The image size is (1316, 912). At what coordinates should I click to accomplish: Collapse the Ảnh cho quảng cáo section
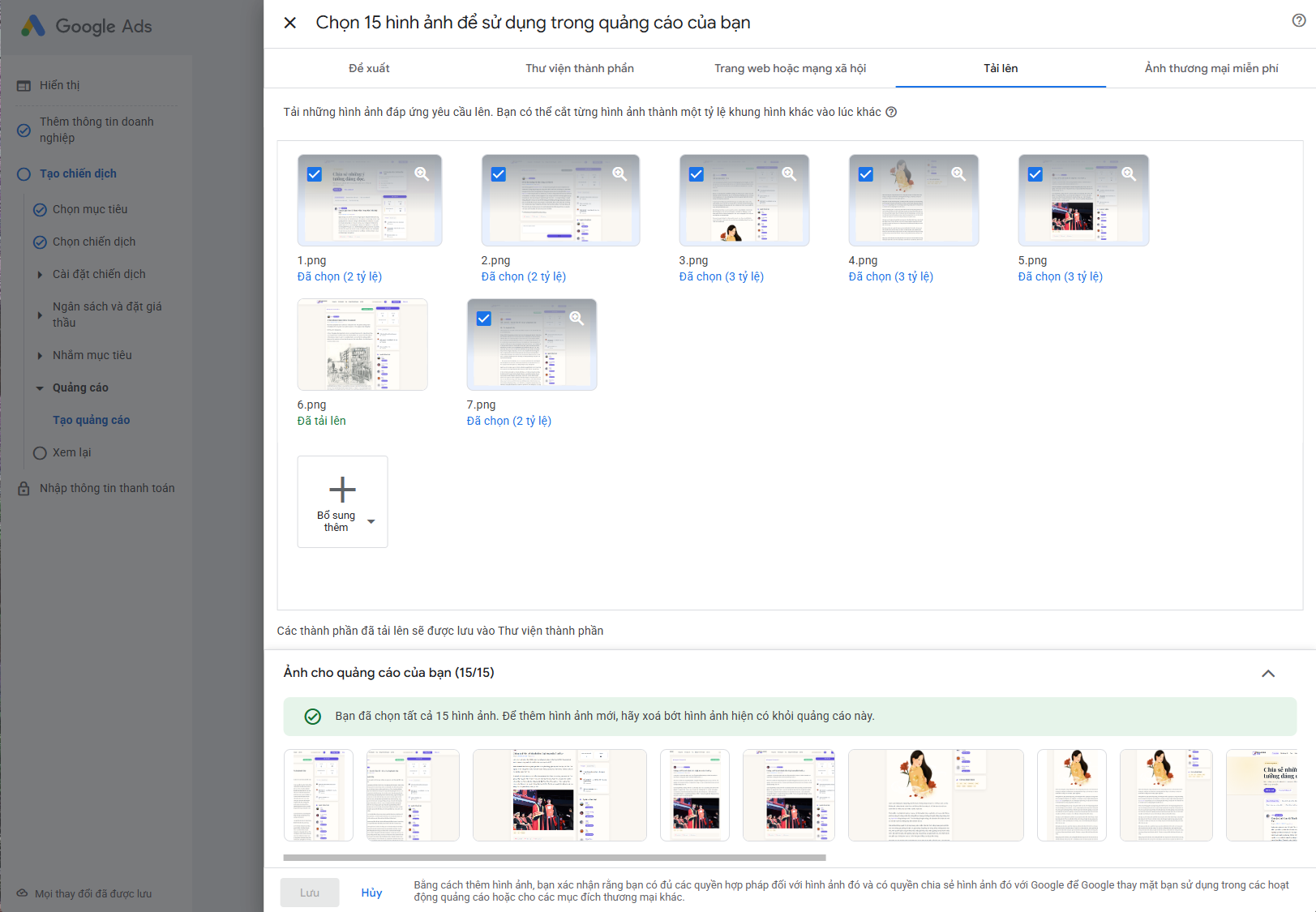tap(1268, 674)
